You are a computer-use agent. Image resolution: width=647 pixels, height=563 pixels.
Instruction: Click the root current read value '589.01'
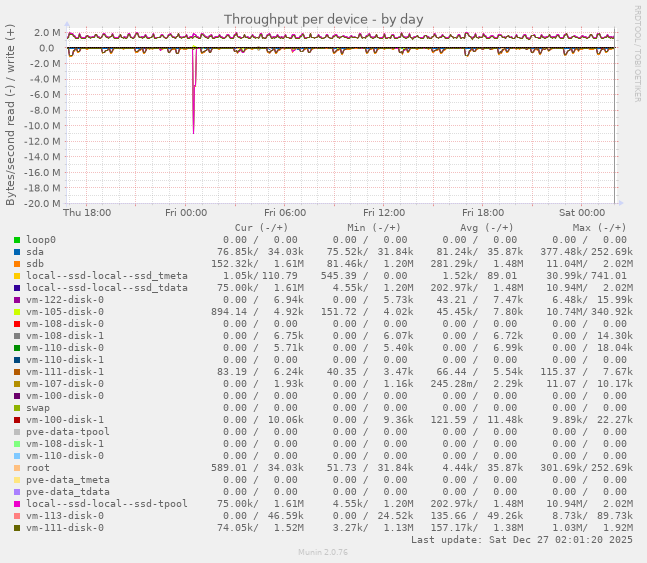pos(229,468)
